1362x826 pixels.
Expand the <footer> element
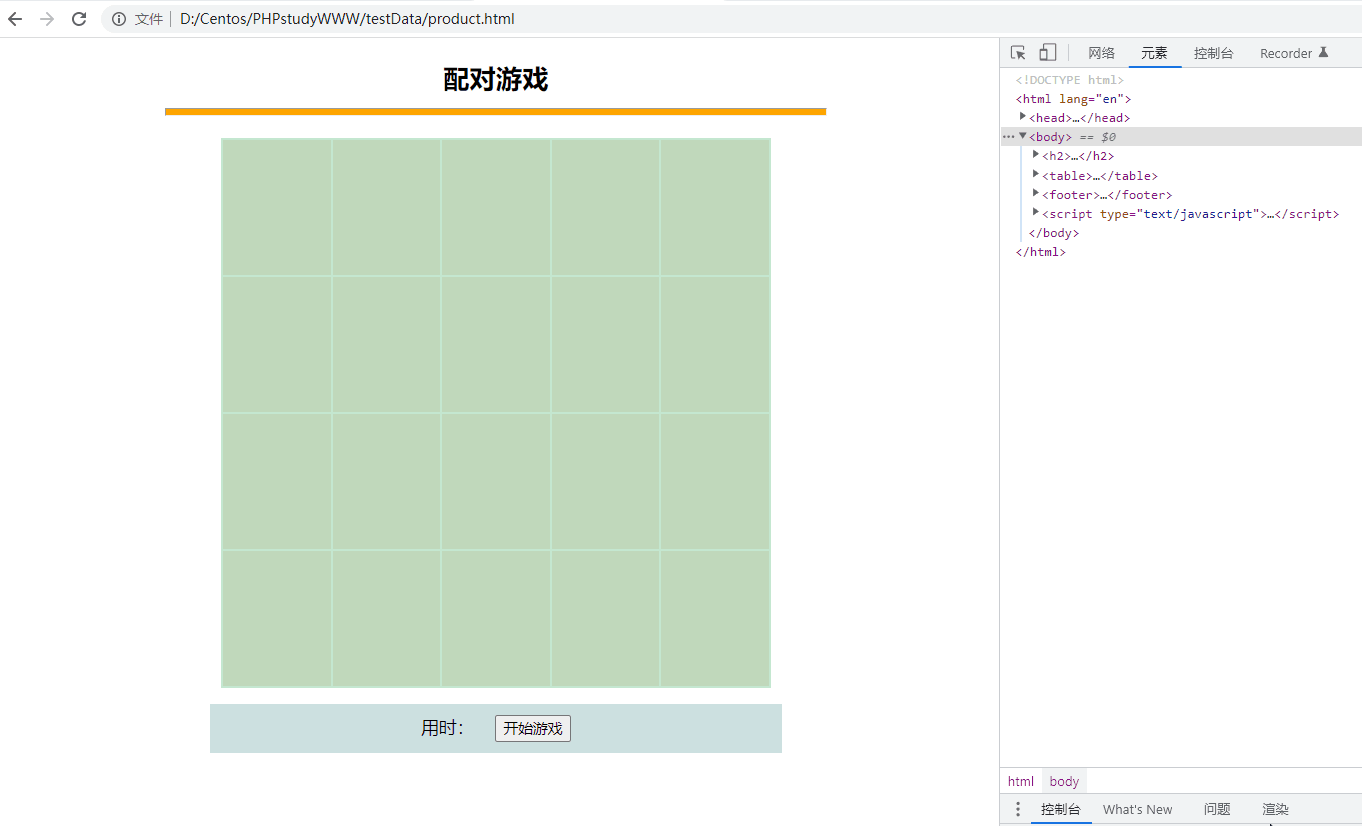[x=1036, y=194]
